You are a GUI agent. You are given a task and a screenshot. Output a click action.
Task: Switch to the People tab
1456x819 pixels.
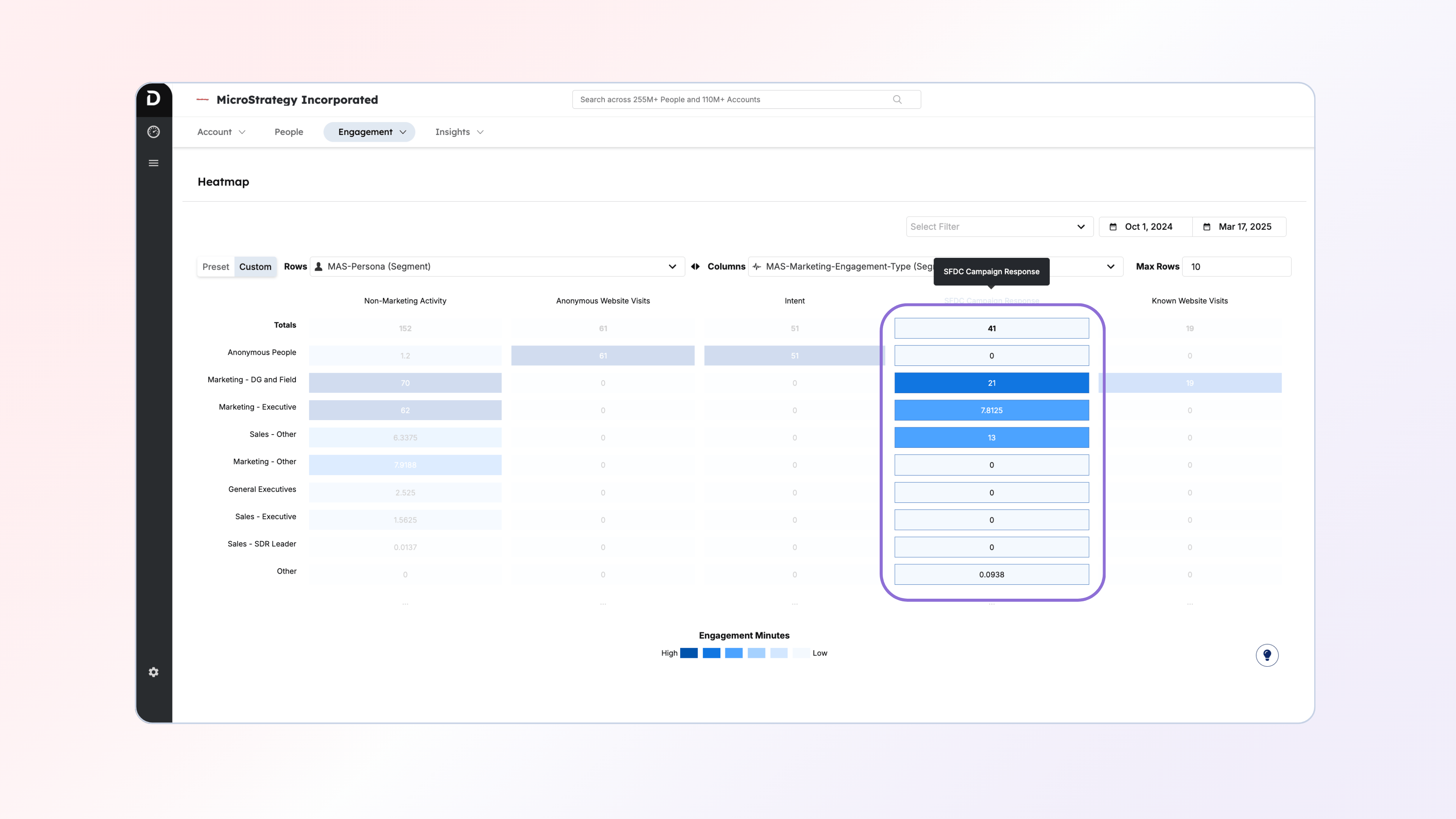tap(289, 132)
